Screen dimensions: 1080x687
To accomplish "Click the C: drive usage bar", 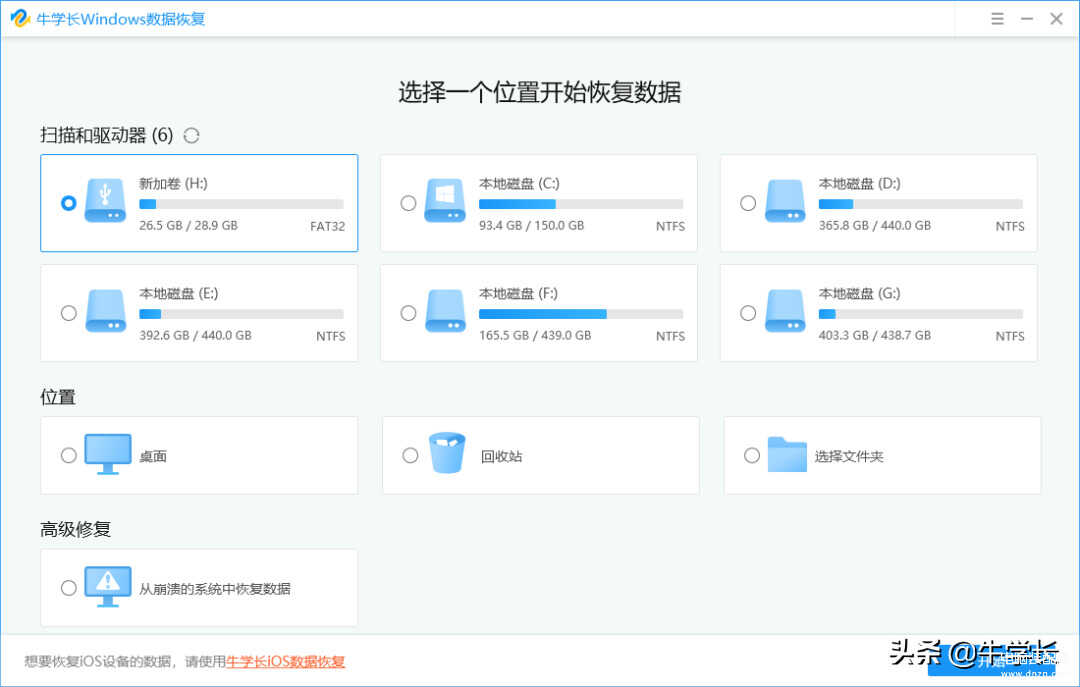I will click(581, 204).
